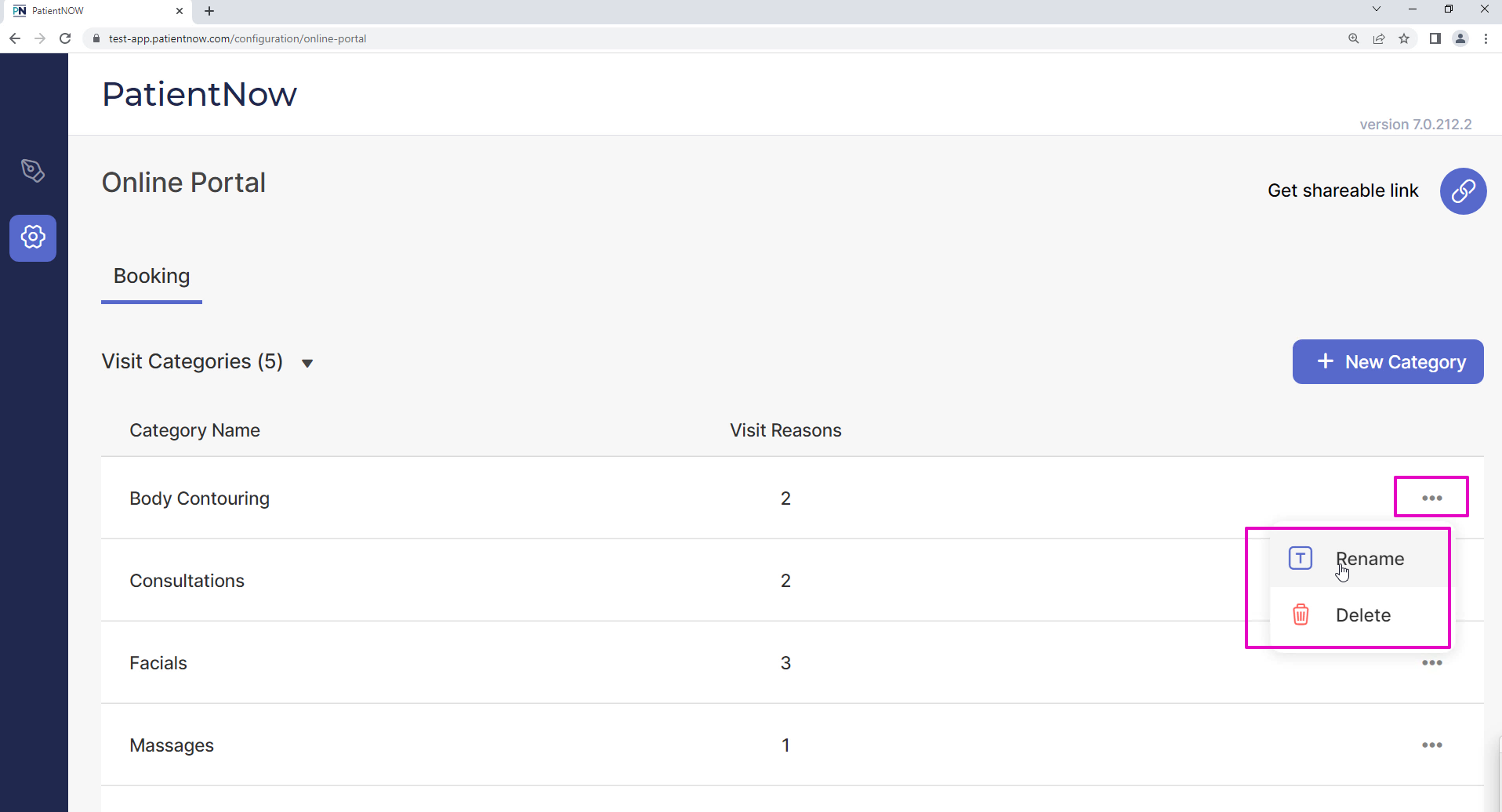Open Facials row three-dot menu
The width and height of the screenshot is (1502, 812).
1431,663
